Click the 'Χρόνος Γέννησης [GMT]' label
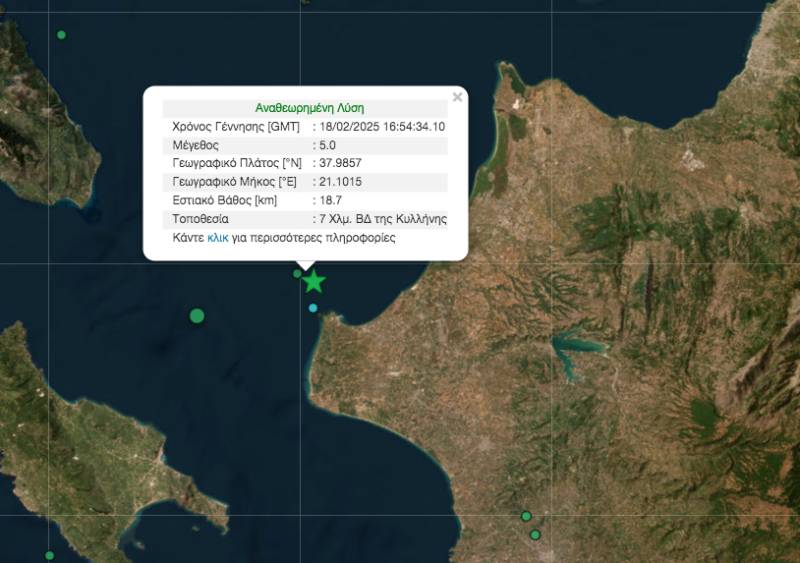The height and width of the screenshot is (563, 800). click(236, 127)
